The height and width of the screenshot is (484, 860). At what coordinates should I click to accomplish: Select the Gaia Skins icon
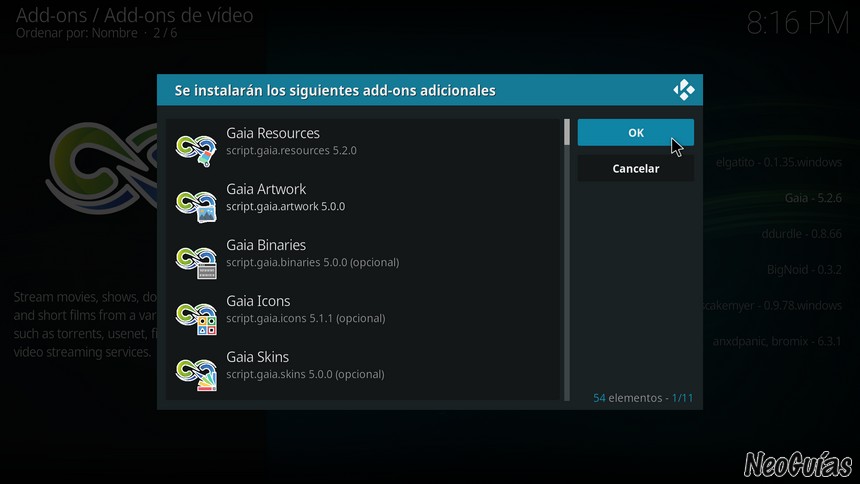click(196, 374)
